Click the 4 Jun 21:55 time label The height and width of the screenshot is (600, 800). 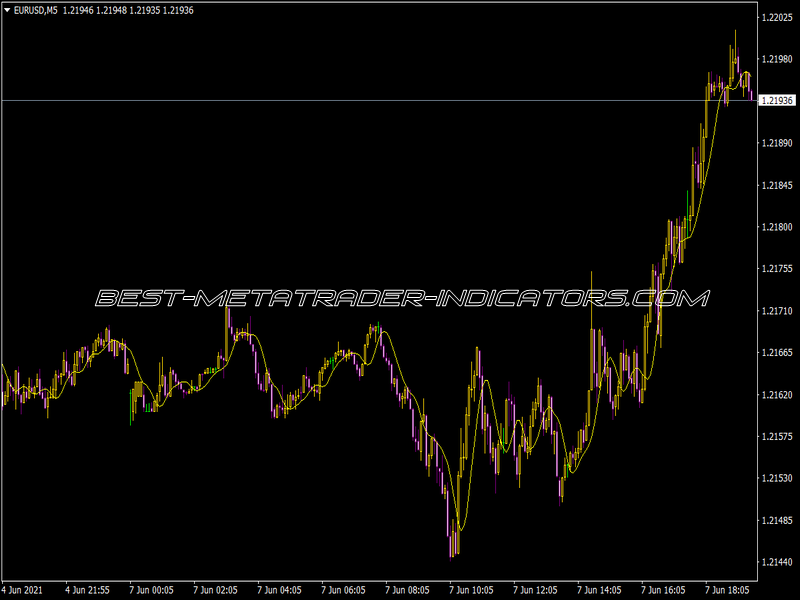click(x=87, y=590)
